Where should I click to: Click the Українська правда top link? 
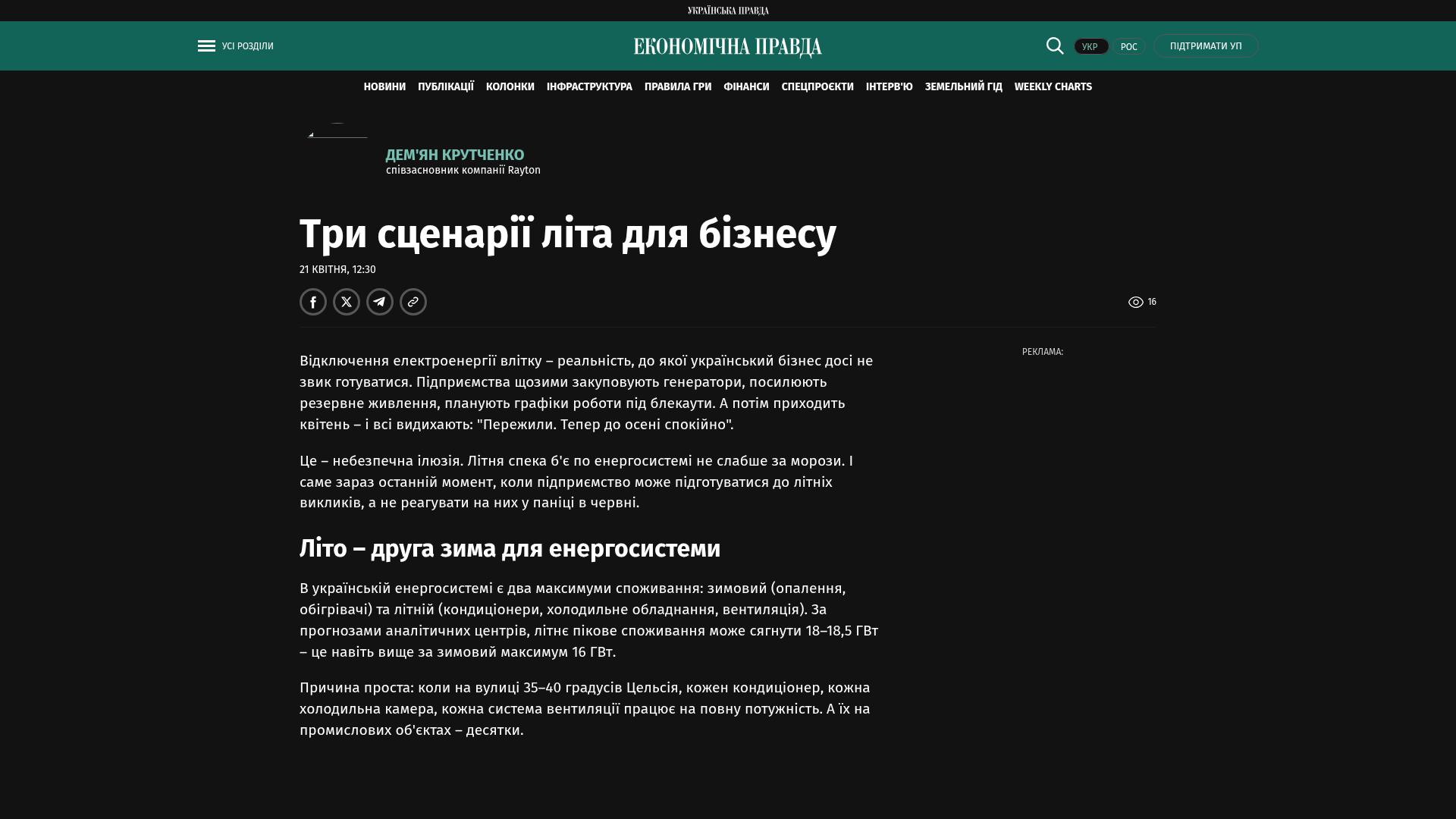(727, 11)
